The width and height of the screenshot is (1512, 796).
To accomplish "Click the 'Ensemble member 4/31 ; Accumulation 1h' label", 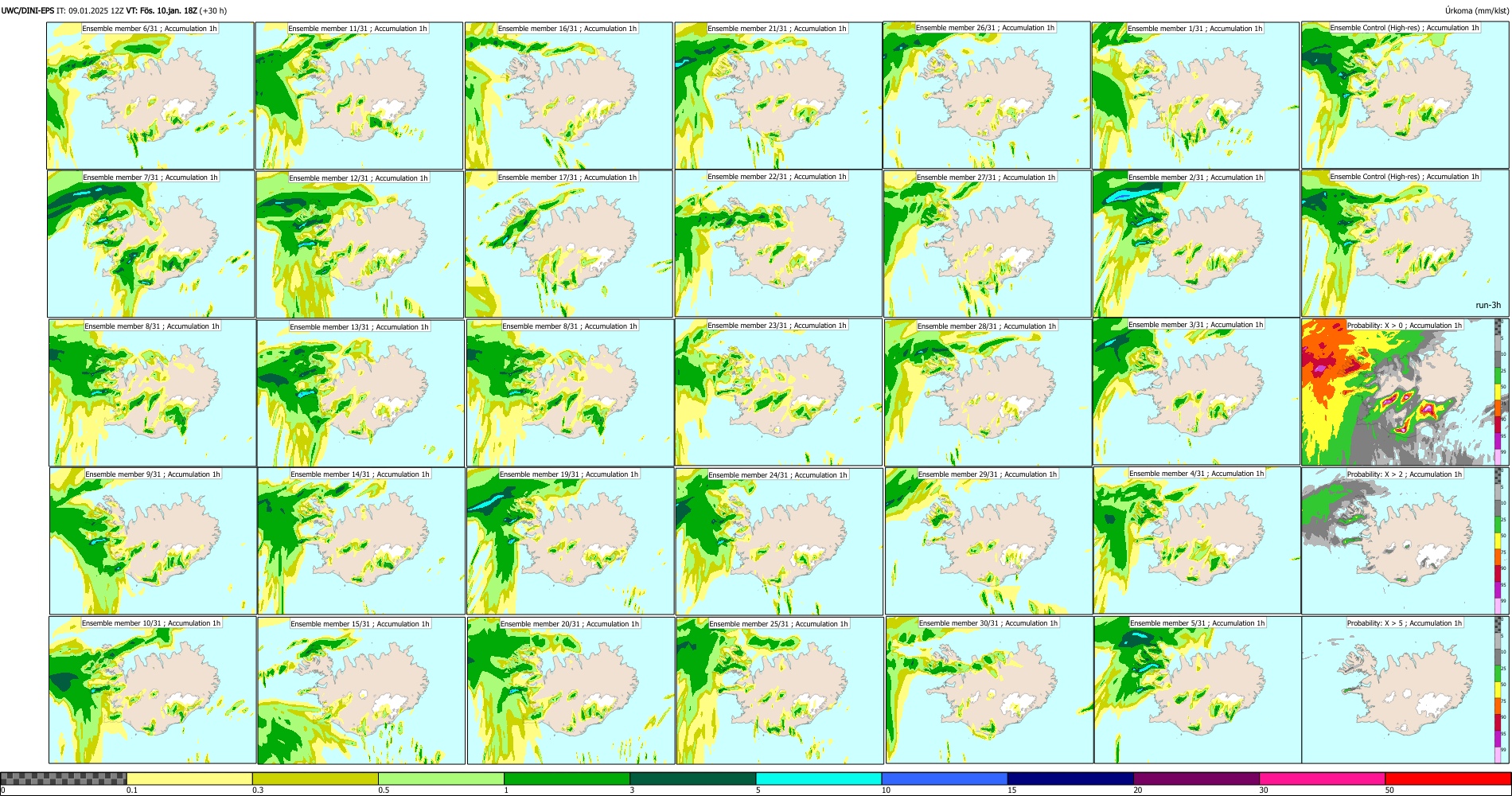I will 1196,474.
